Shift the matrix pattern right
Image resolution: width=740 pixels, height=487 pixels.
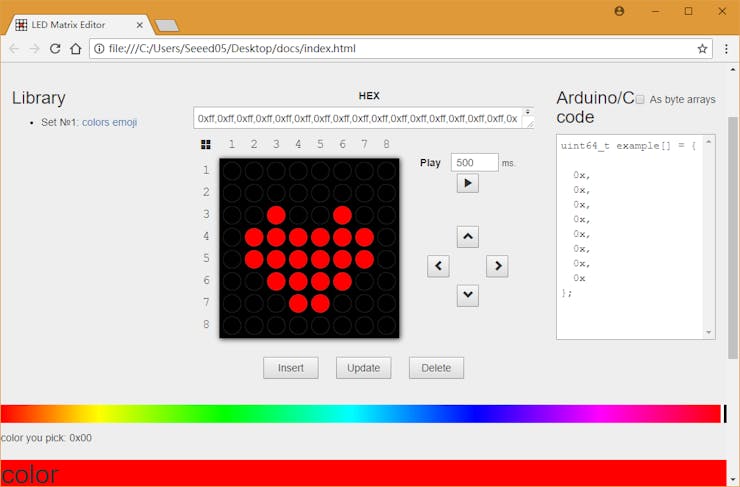point(497,266)
